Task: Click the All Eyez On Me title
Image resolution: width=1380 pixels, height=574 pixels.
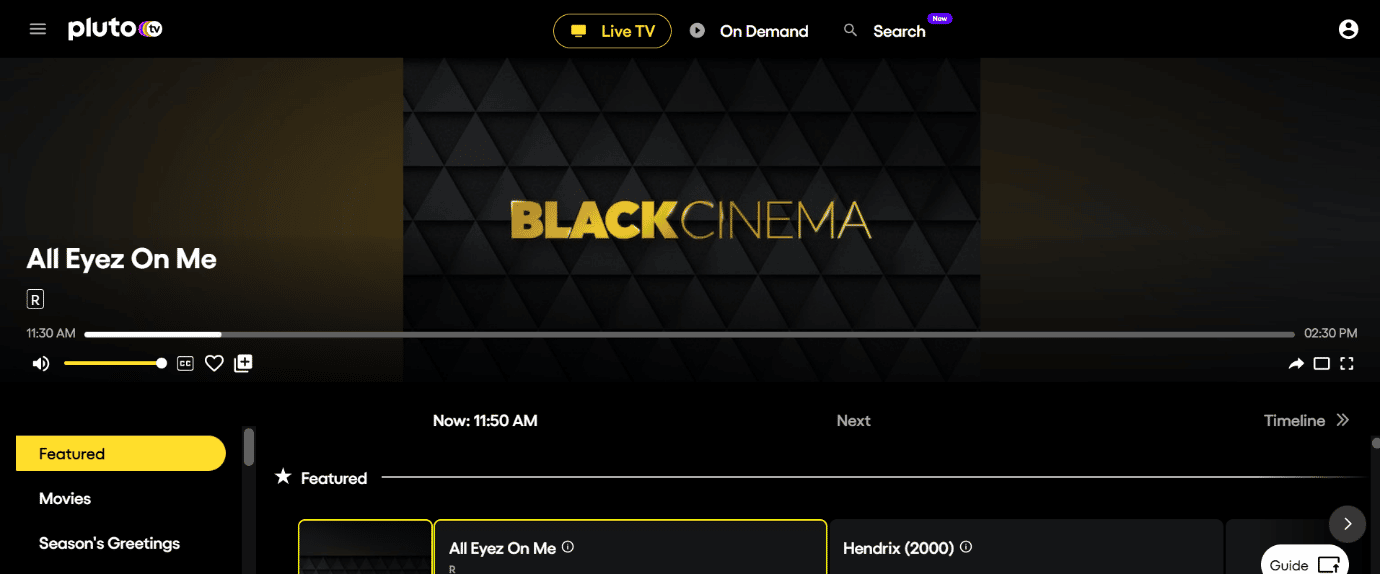Action: click(122, 259)
